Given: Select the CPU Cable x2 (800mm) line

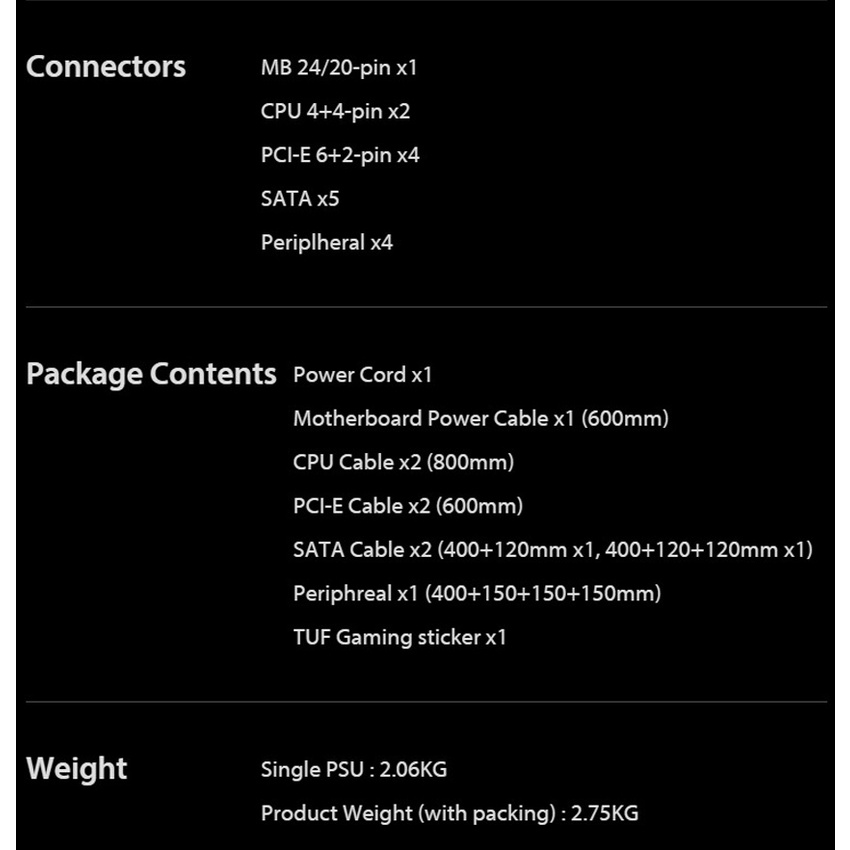Looking at the screenshot, I should [x=403, y=462].
